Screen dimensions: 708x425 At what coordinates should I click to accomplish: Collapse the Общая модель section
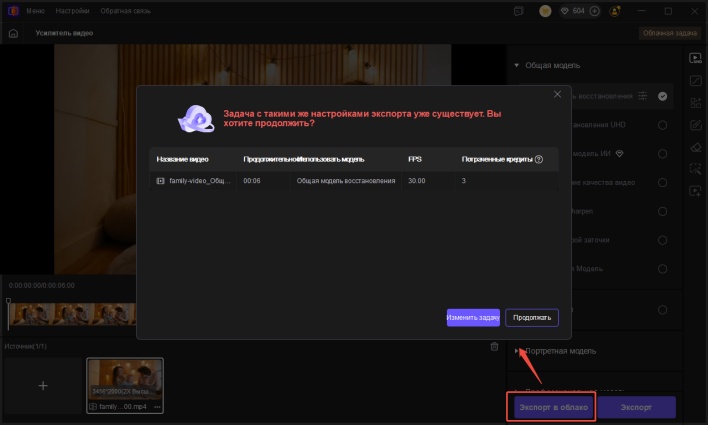517,66
